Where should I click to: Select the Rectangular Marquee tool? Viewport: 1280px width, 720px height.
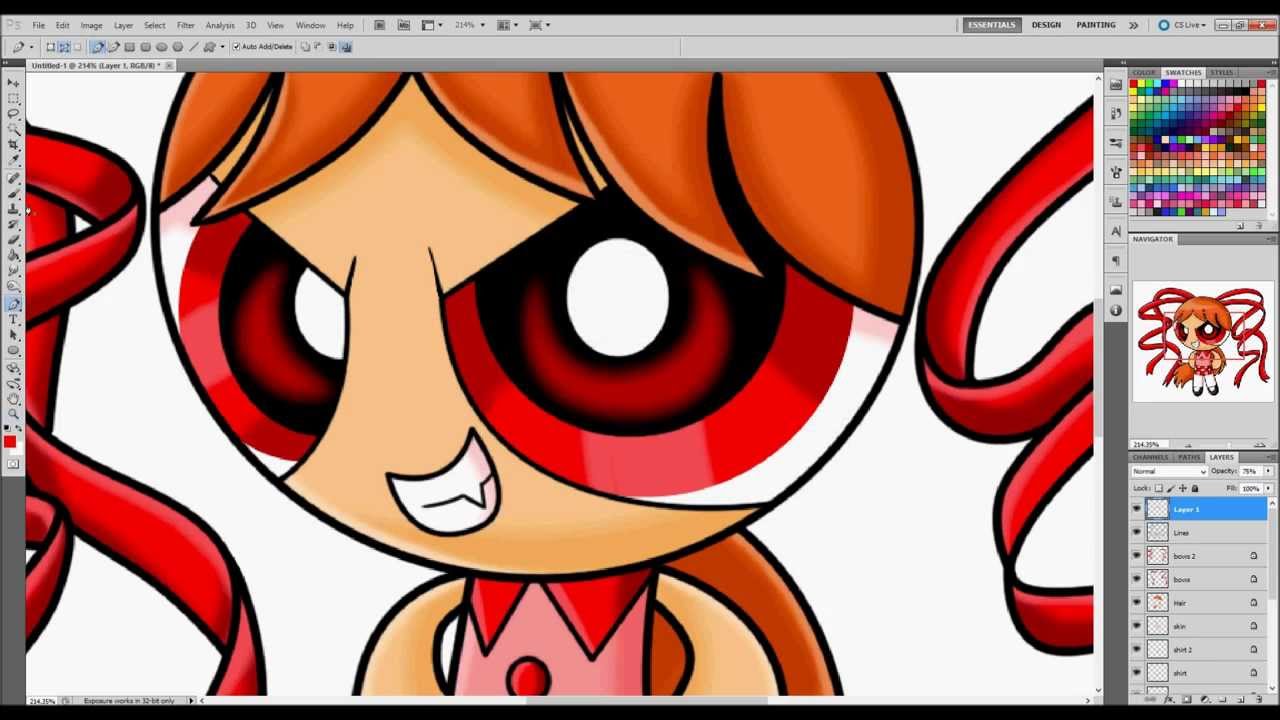(x=14, y=97)
